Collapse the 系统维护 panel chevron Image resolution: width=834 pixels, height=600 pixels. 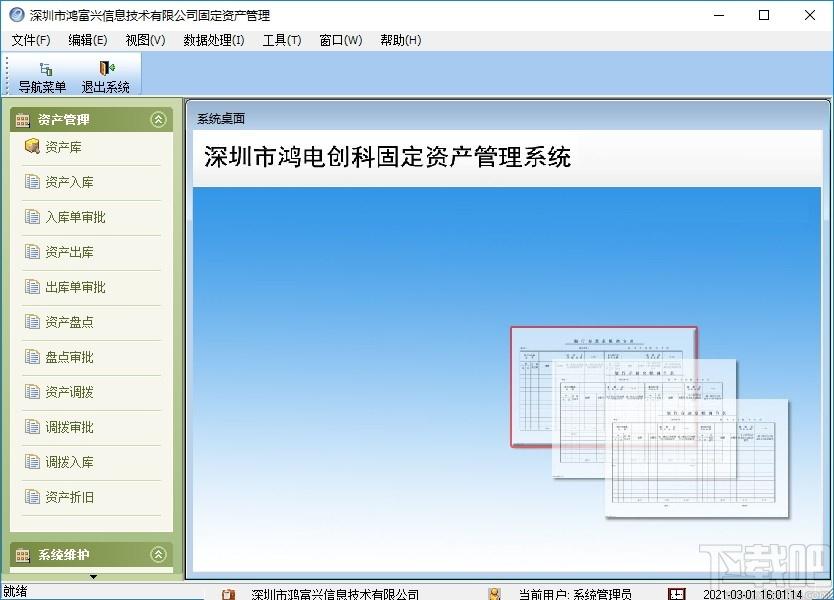(x=158, y=555)
